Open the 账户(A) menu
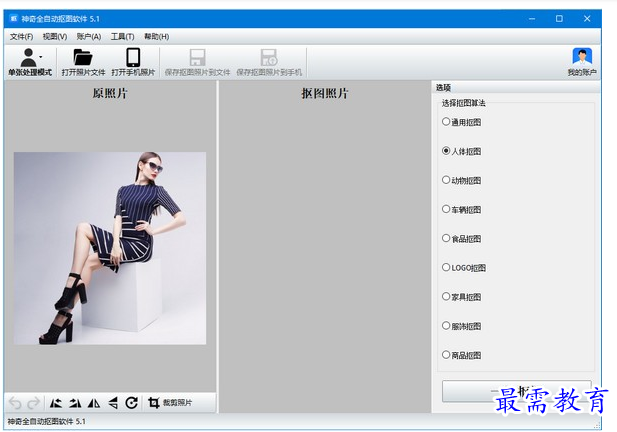Screen dimensions: 617x432 (x=89, y=37)
